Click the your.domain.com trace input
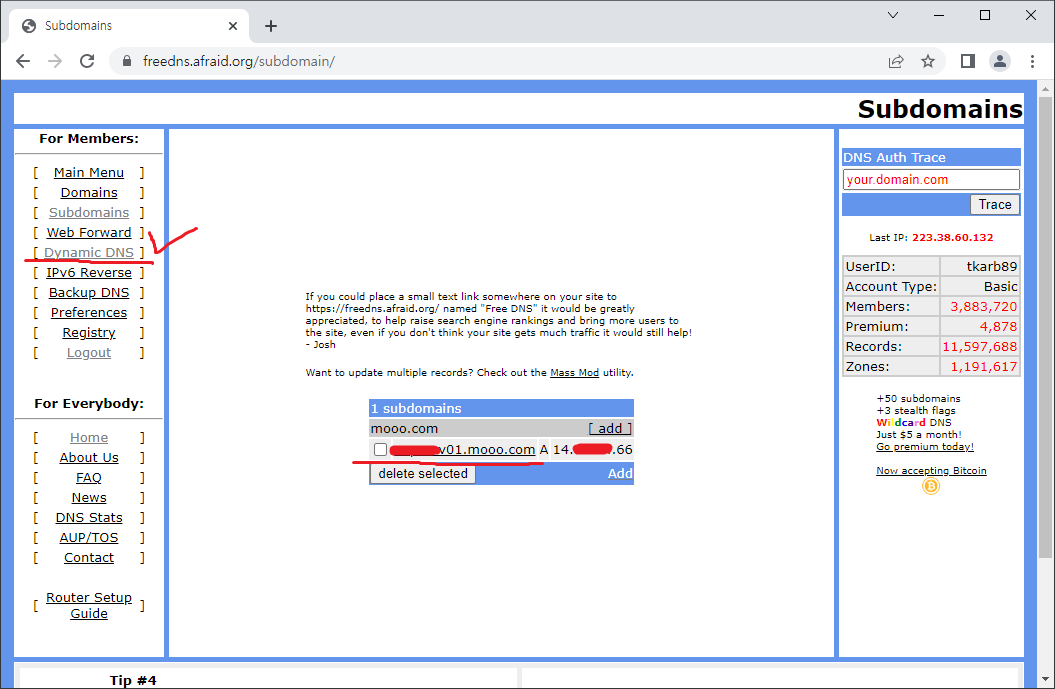 tap(931, 180)
